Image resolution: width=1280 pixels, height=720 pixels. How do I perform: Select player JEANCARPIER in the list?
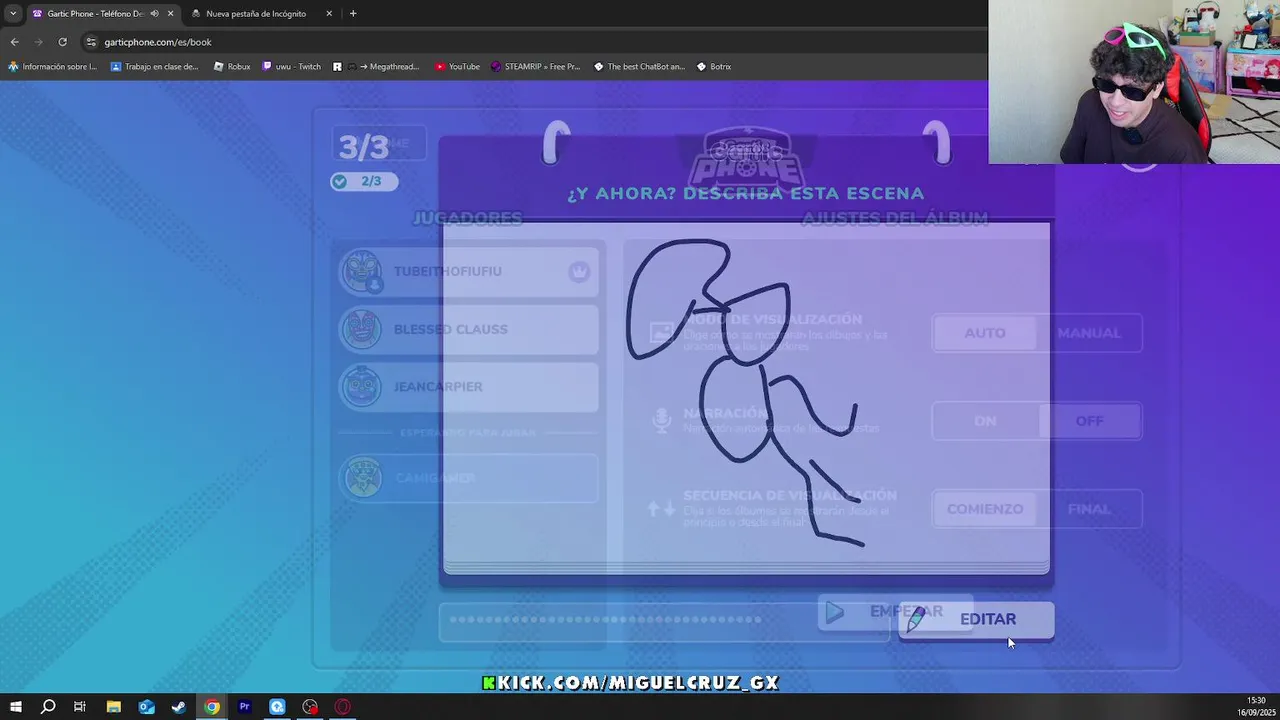(x=468, y=387)
